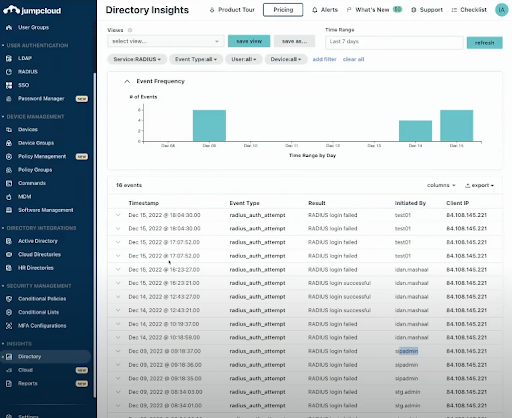The width and height of the screenshot is (512, 418).
Task: Open the Conditional Policies shield icon
Action: tap(9, 299)
